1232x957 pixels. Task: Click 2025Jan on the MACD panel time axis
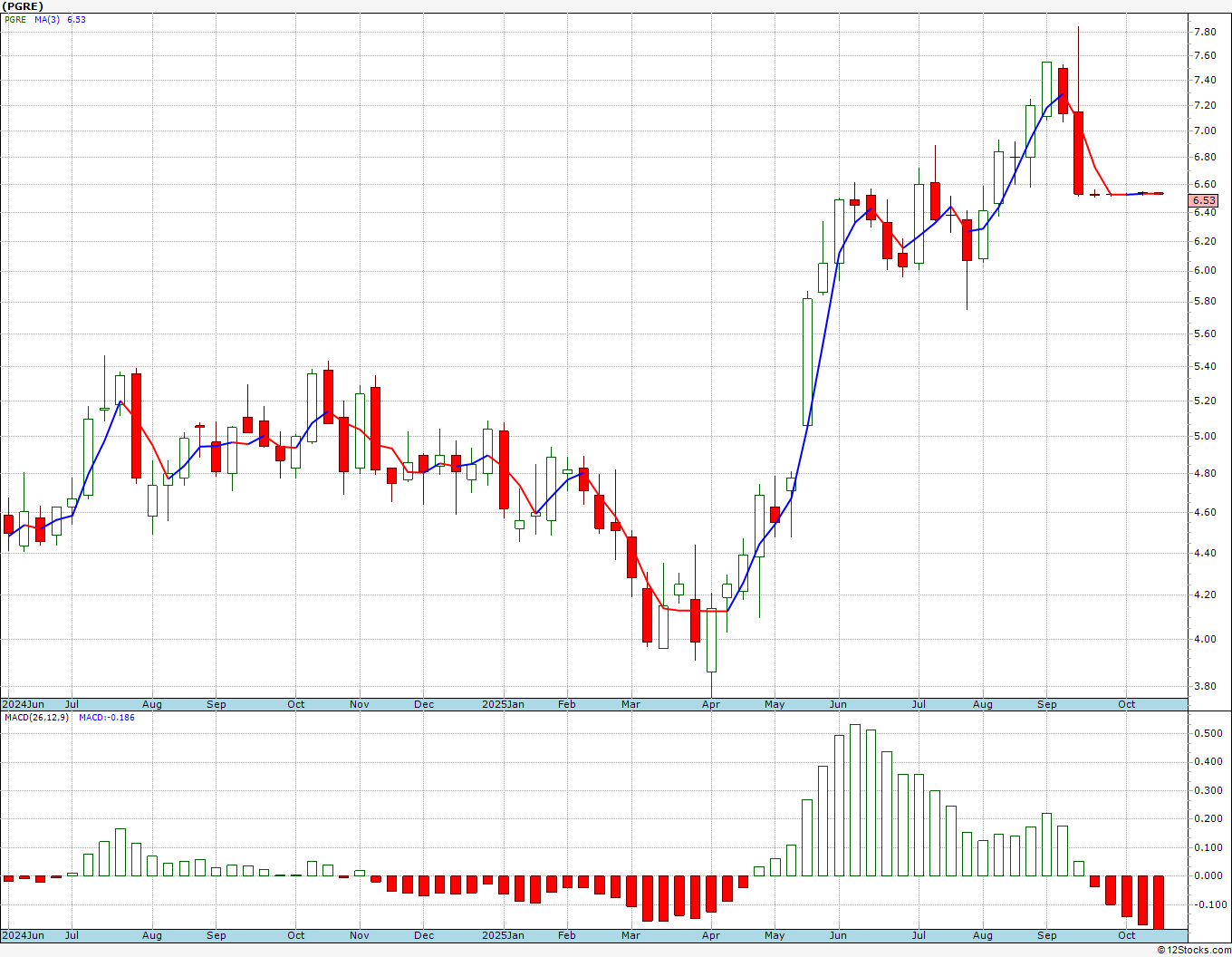pyautogui.click(x=503, y=935)
